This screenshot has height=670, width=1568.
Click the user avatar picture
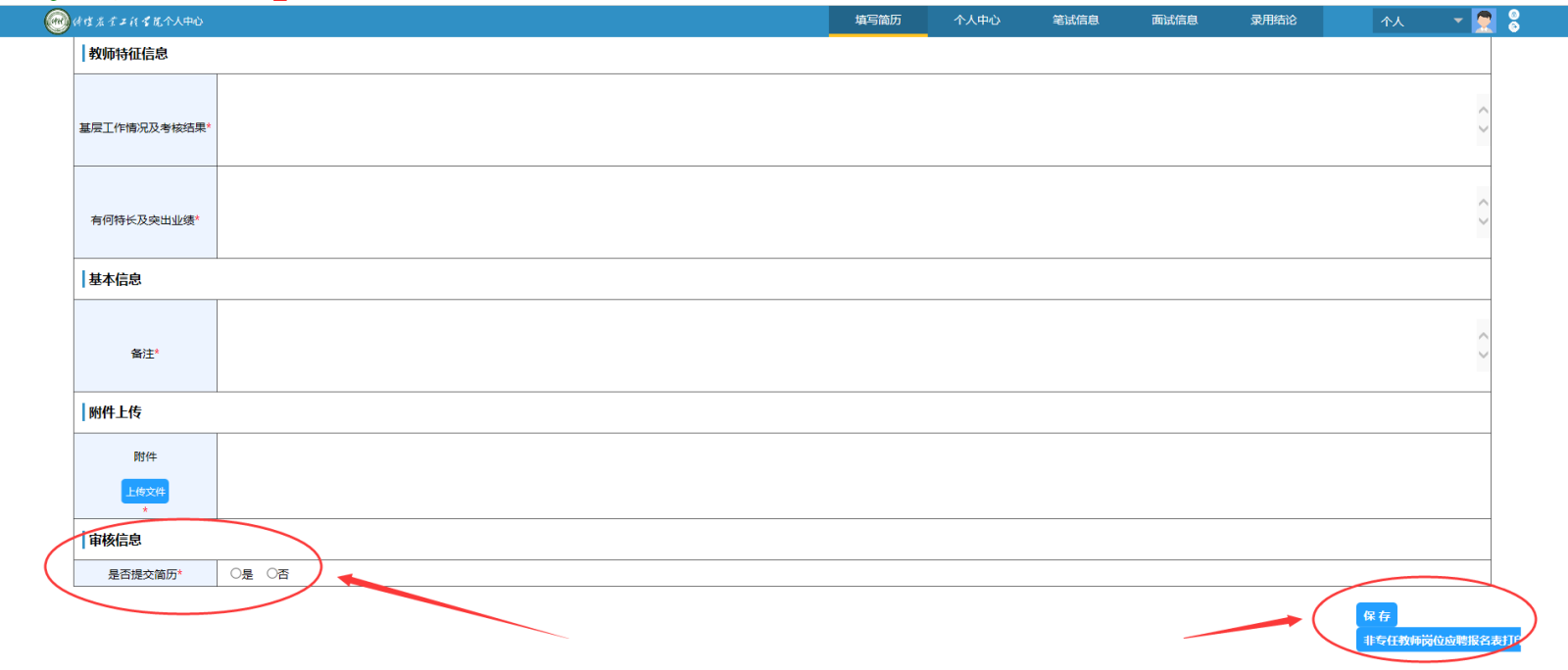coord(1484,21)
